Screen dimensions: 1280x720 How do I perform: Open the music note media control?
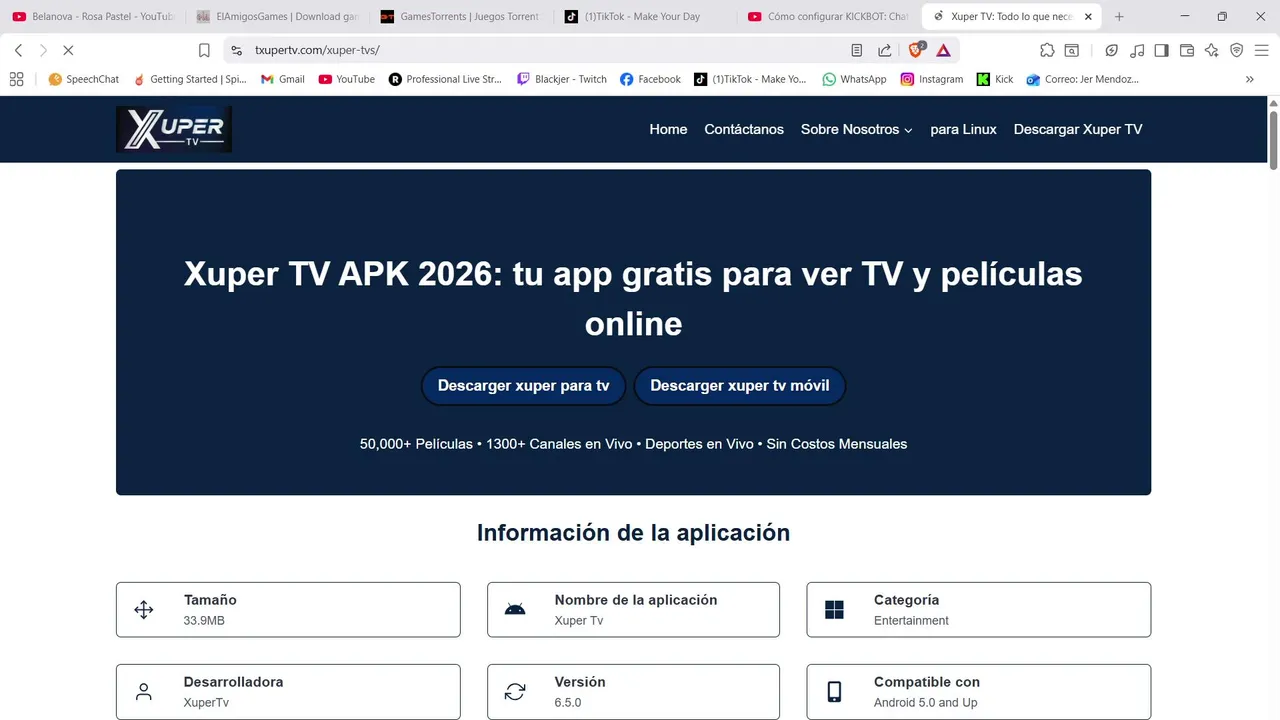pyautogui.click(x=1137, y=50)
